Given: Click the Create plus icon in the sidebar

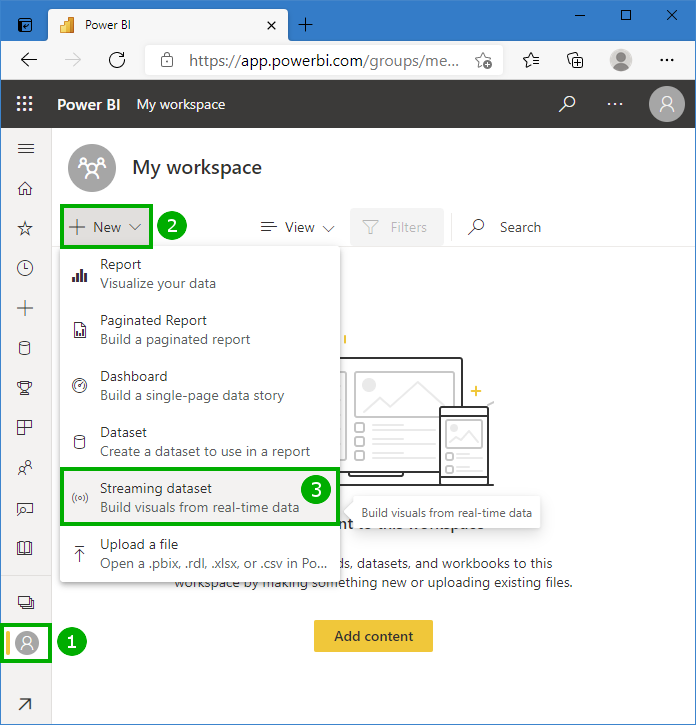Looking at the screenshot, I should (x=25, y=308).
